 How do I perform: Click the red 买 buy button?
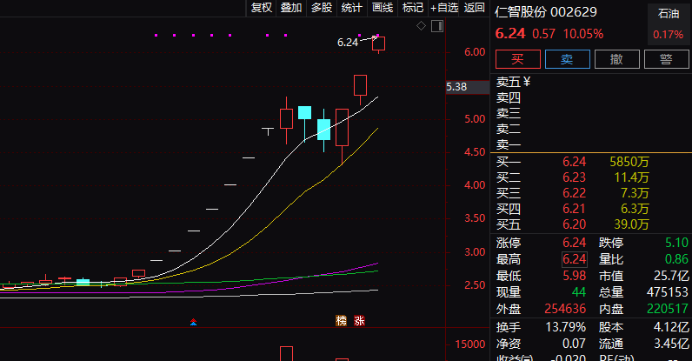pyautogui.click(x=518, y=59)
